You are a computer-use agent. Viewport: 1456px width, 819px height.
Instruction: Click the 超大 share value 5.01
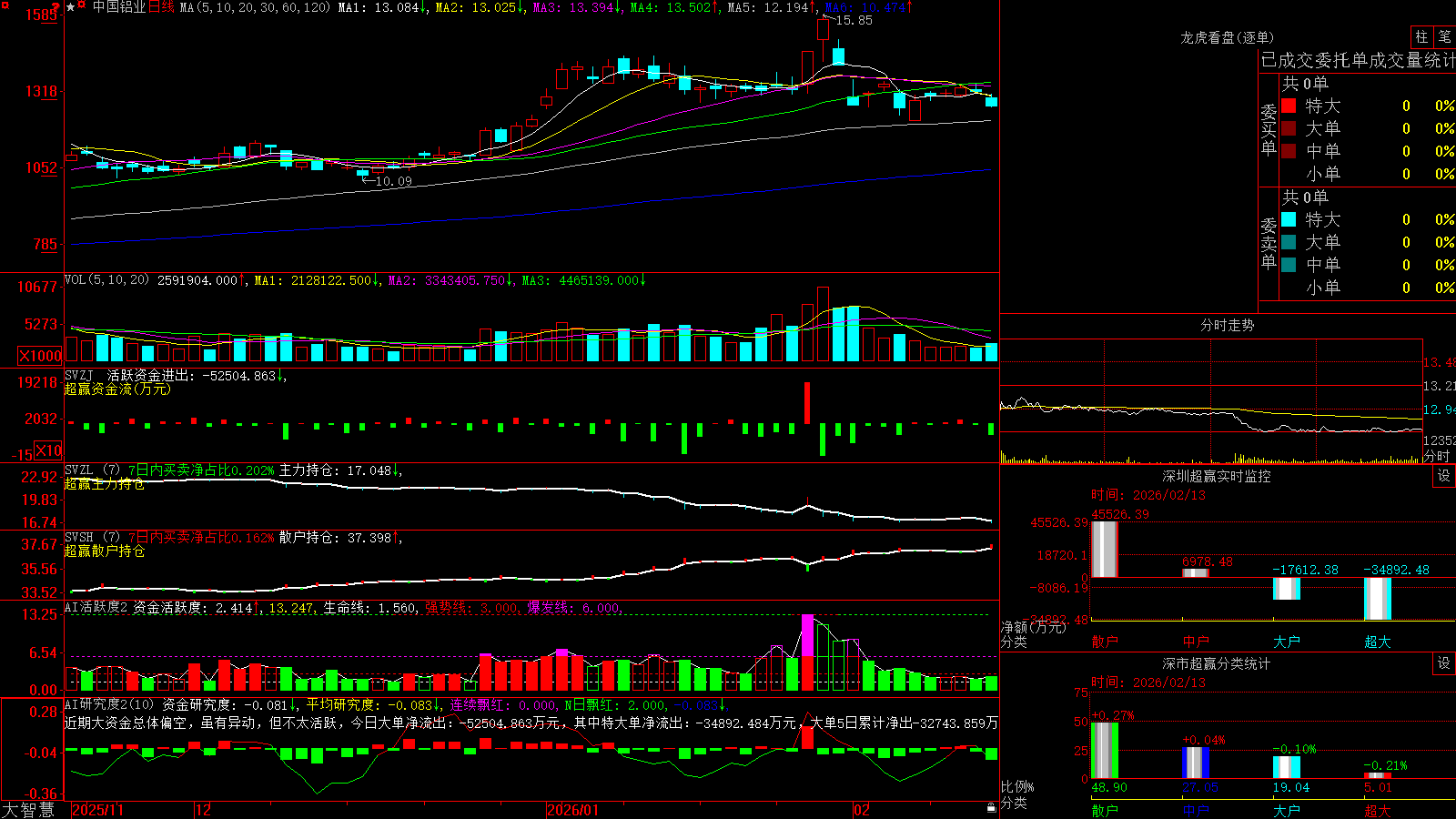click(1378, 787)
